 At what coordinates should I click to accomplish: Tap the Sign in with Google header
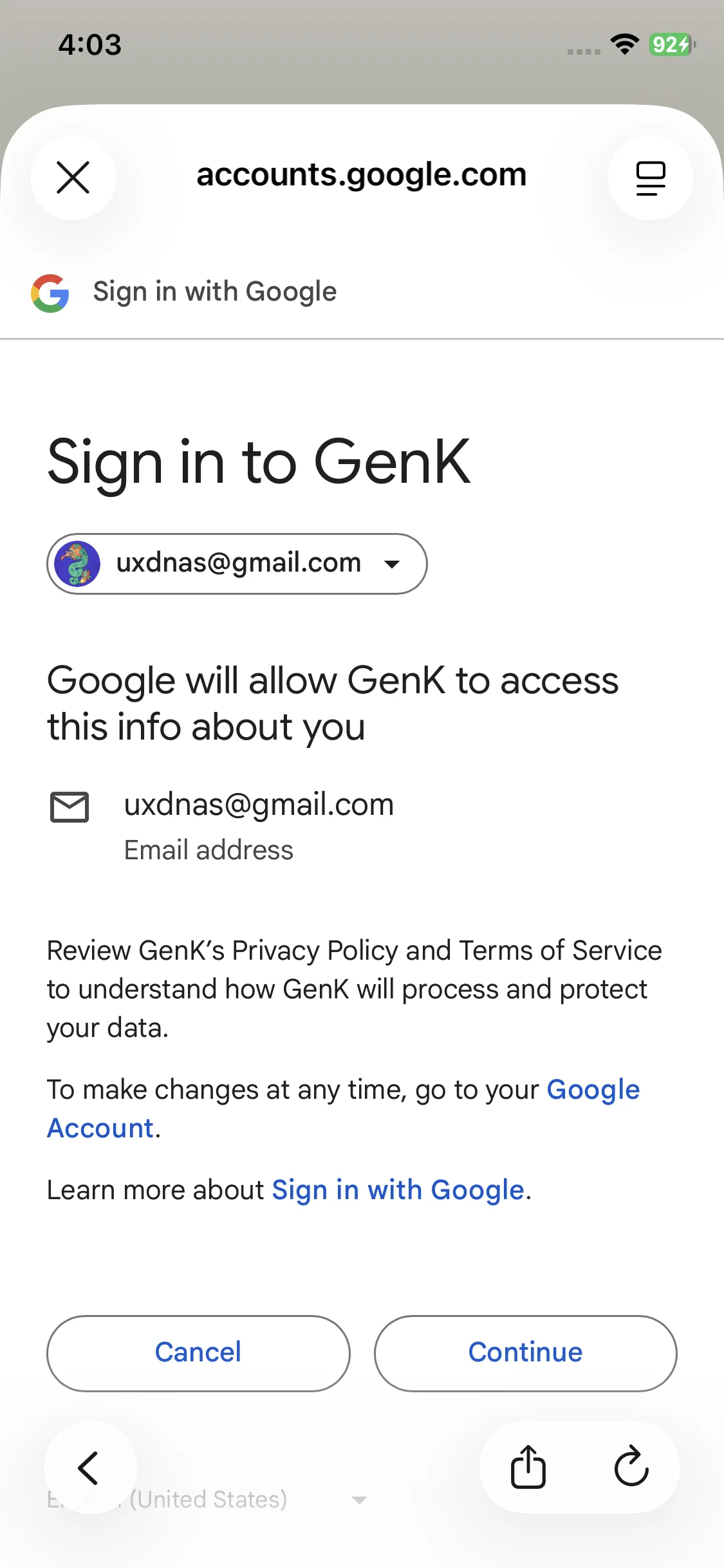(214, 292)
